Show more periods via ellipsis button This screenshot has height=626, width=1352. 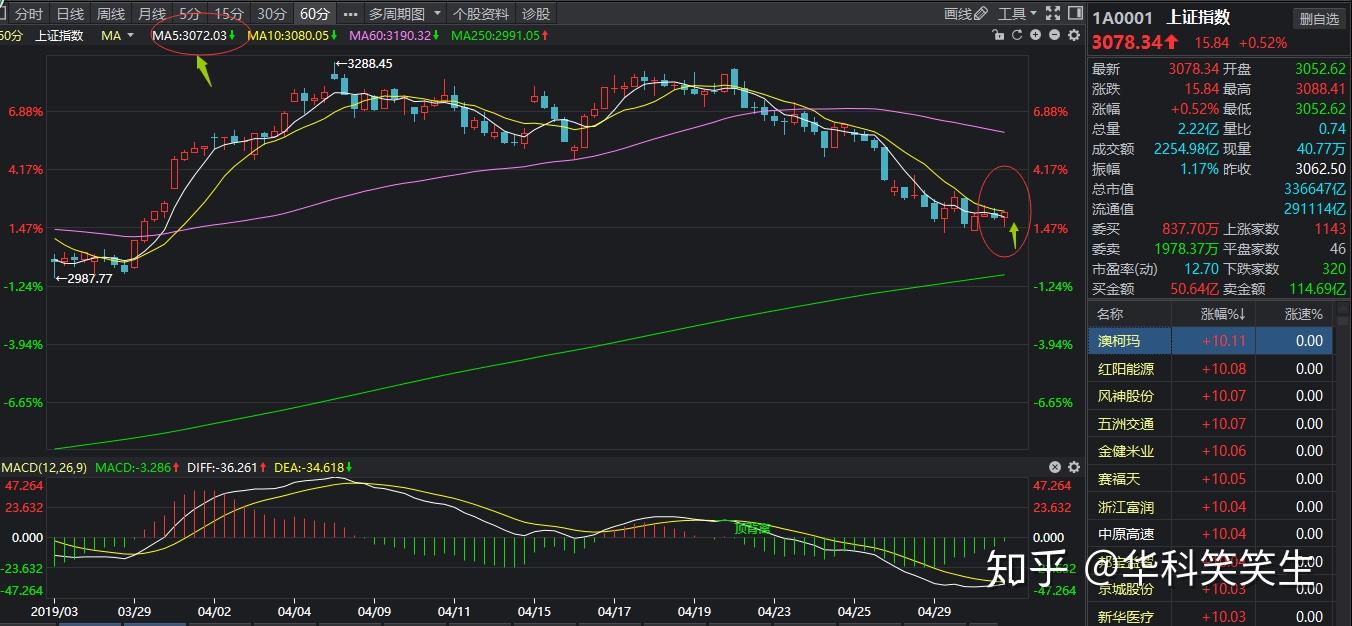349,14
